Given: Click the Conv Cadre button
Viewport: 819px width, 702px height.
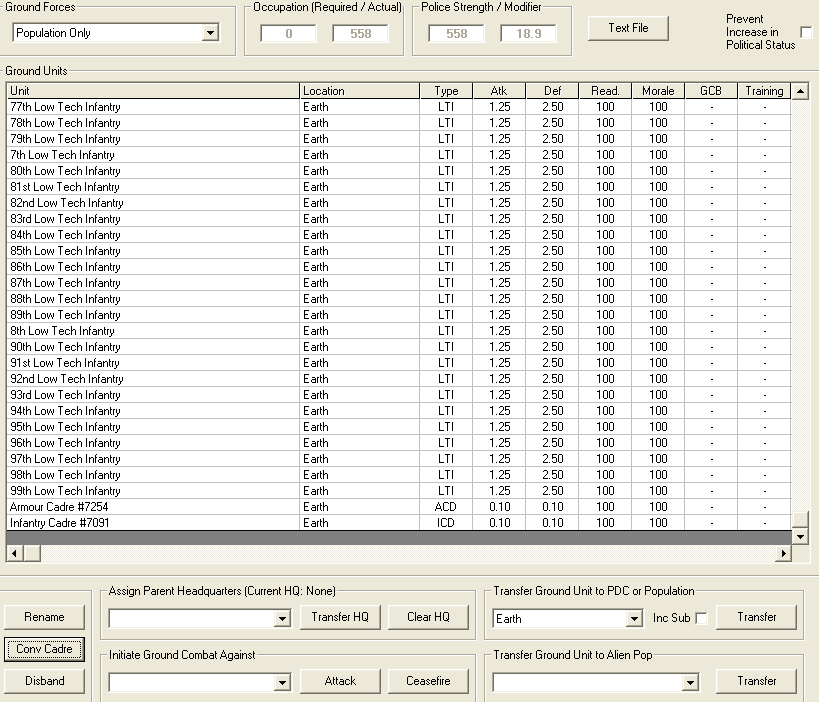Looking at the screenshot, I should coord(44,649).
